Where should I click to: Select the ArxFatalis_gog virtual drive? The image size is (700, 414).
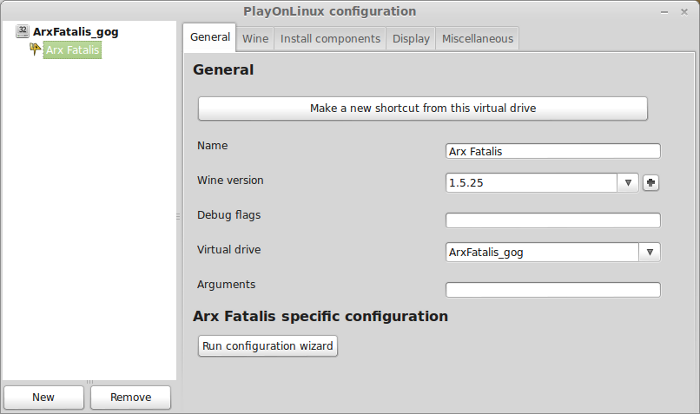coord(75,32)
